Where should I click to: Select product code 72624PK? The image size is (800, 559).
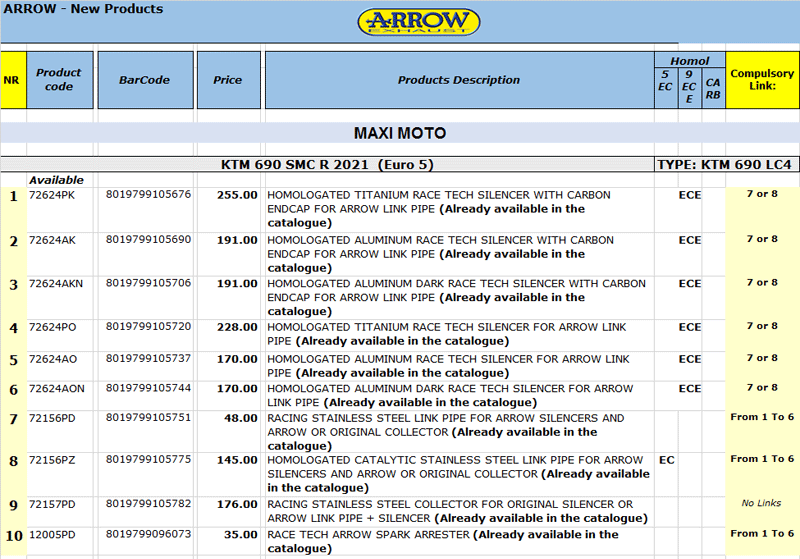pos(52,195)
